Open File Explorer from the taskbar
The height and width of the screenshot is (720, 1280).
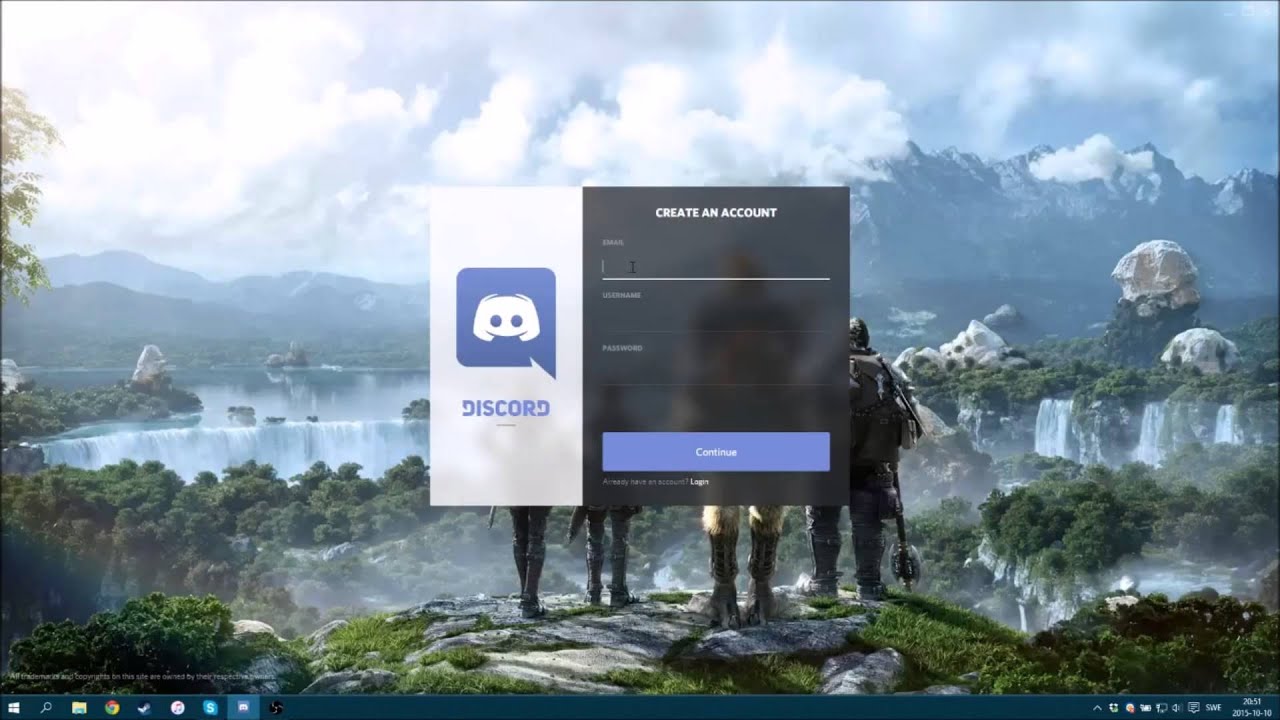(x=79, y=707)
